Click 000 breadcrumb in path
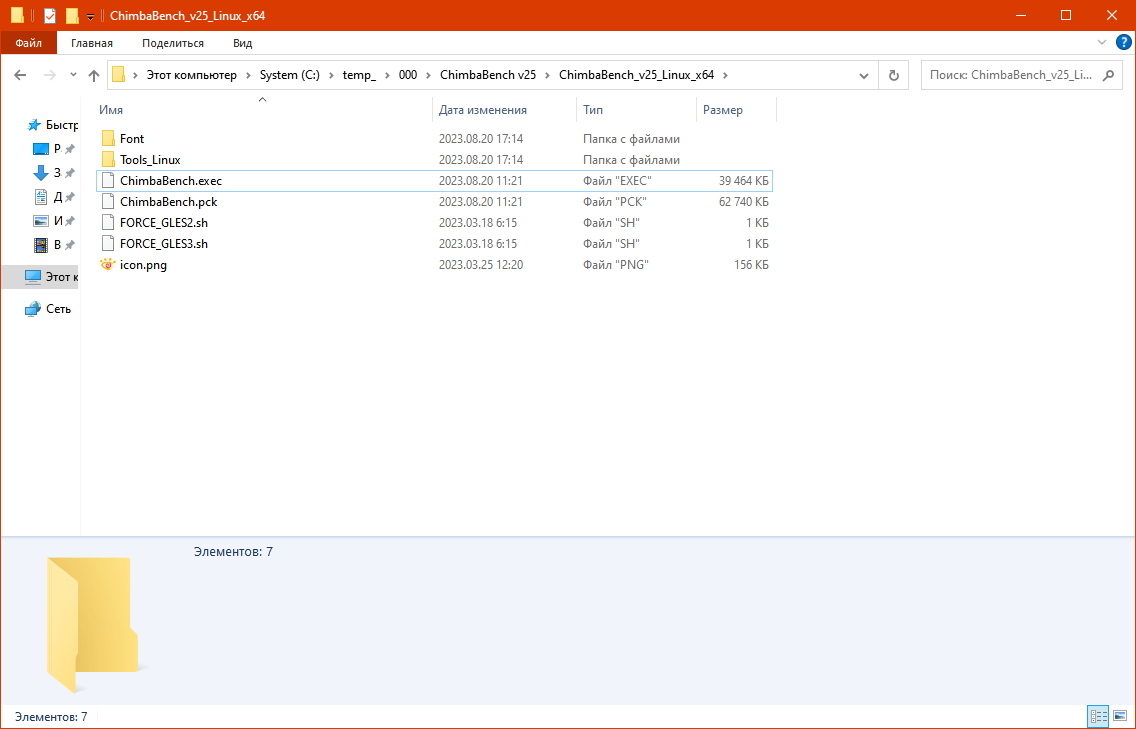This screenshot has height=729, width=1136. 408,75
